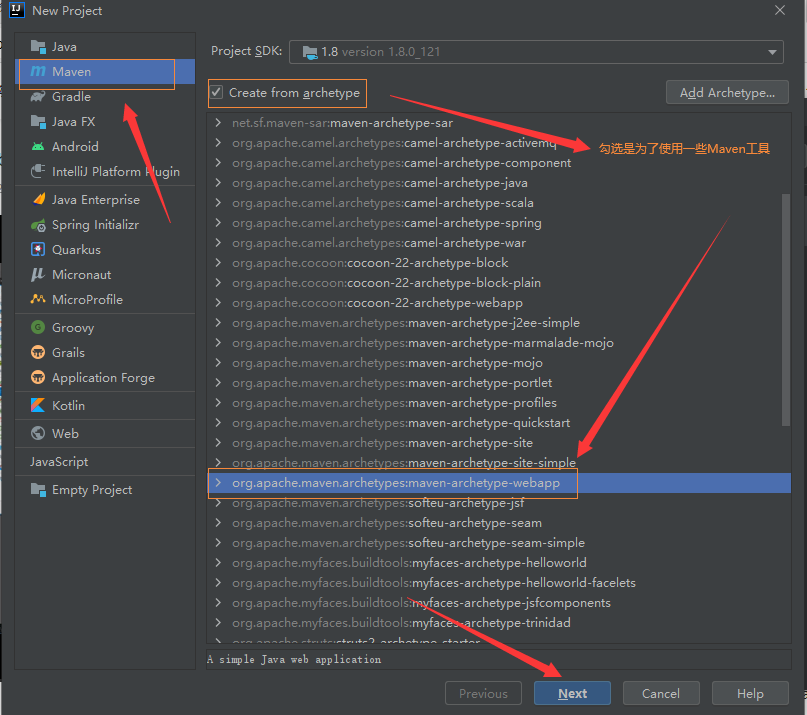Viewport: 807px width, 715px height.
Task: Expand the maven-archetype-webapp node
Action: 218,483
